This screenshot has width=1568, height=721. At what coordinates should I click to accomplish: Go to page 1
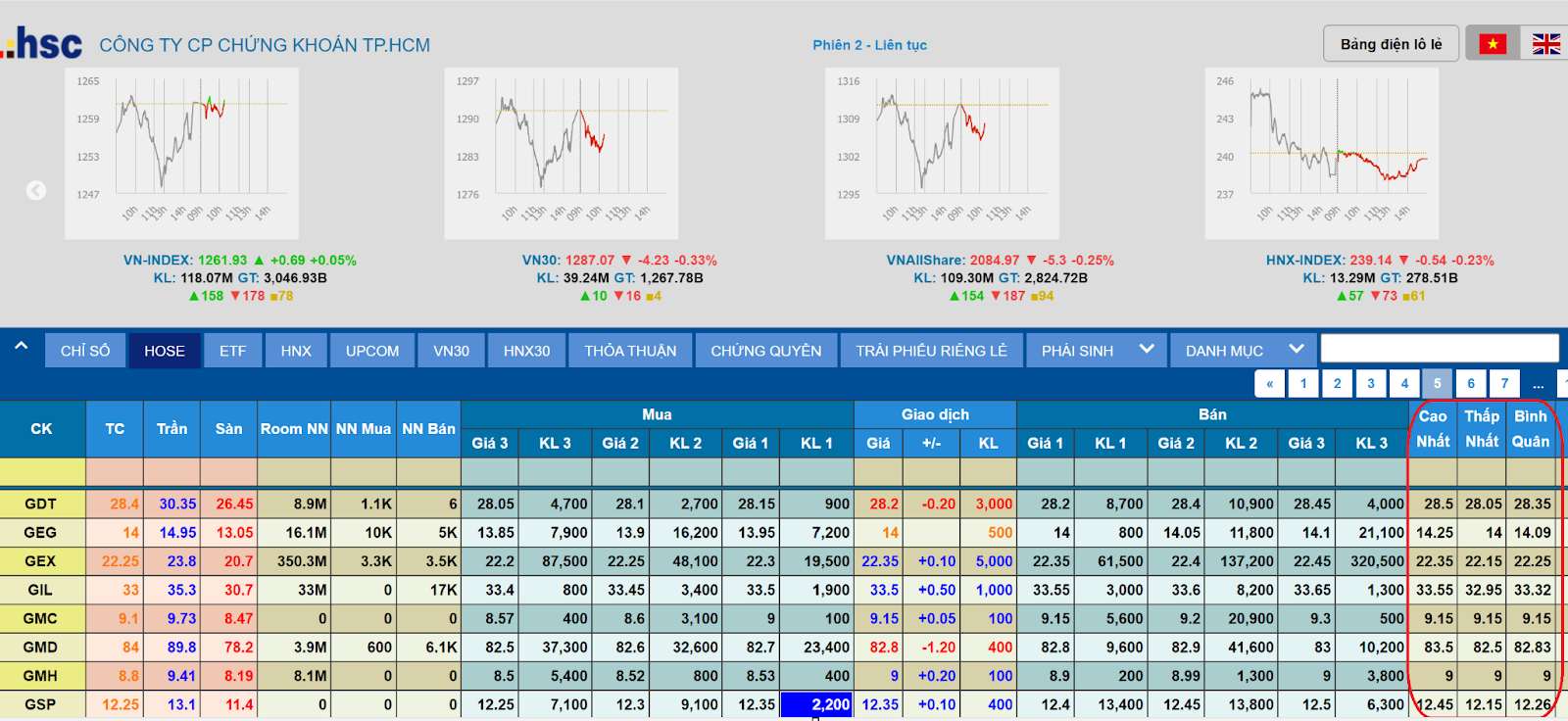coord(1303,383)
